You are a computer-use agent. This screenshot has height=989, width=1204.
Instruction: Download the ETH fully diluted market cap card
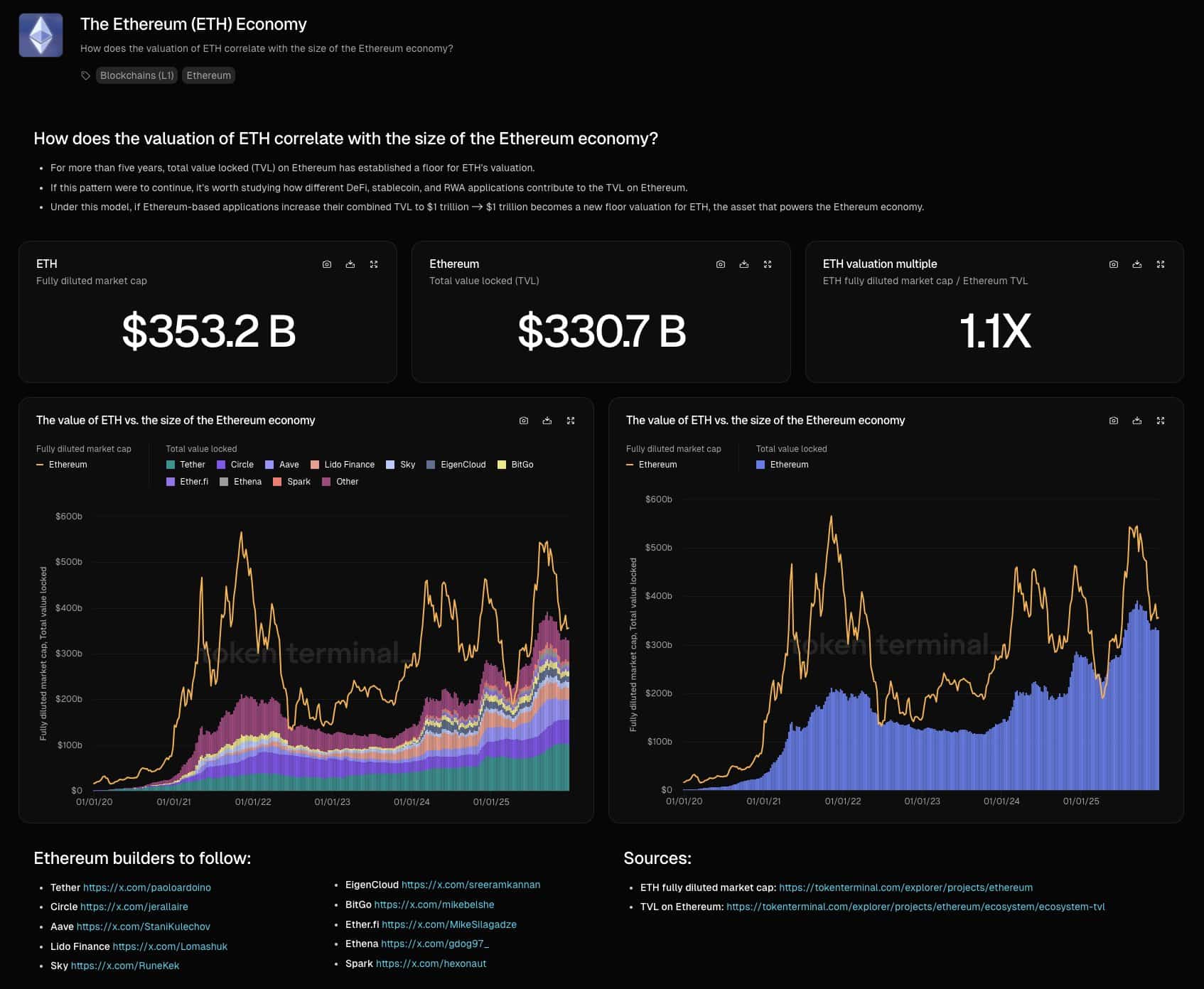pos(350,264)
